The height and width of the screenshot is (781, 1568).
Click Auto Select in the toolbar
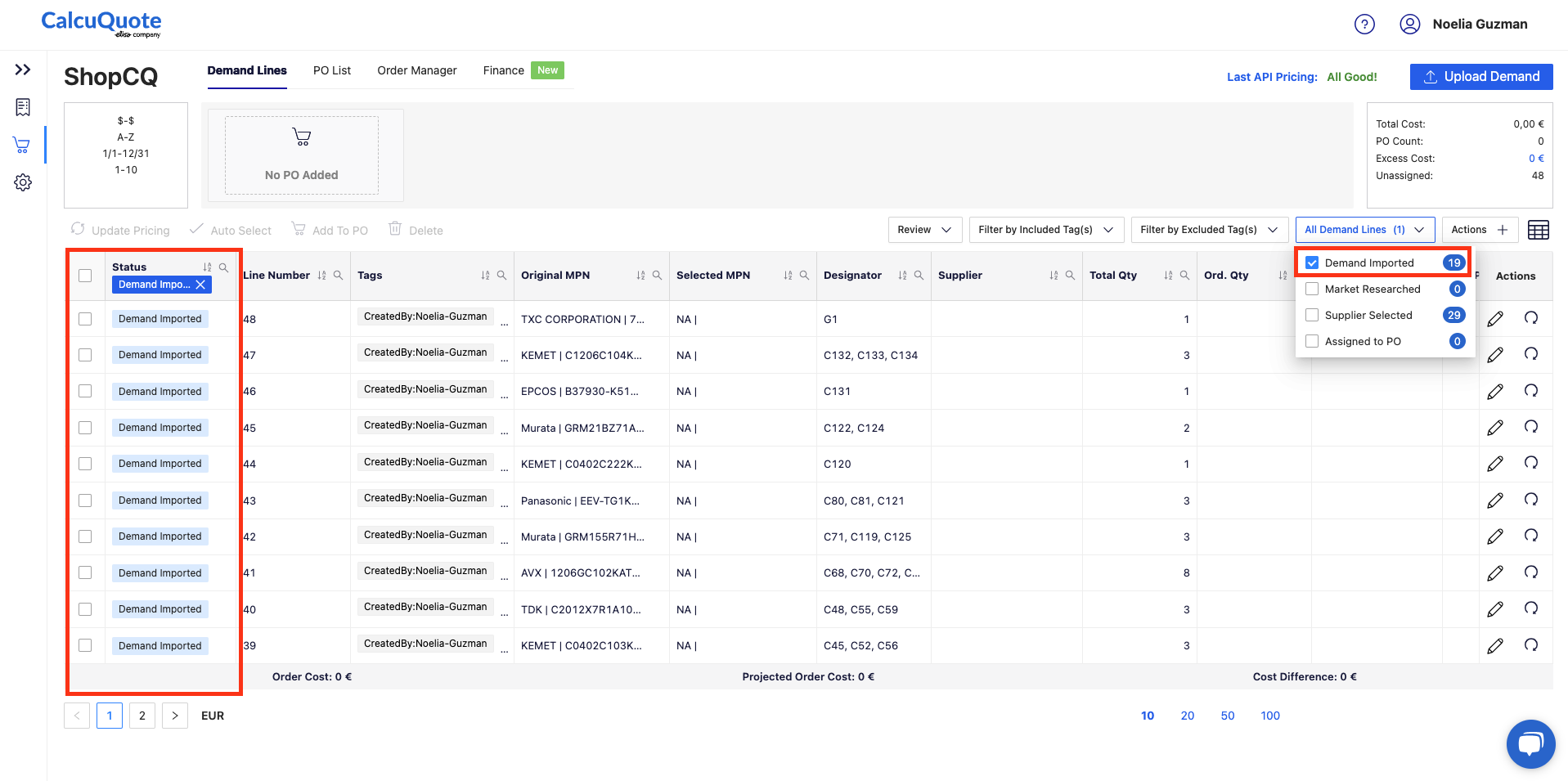[231, 230]
